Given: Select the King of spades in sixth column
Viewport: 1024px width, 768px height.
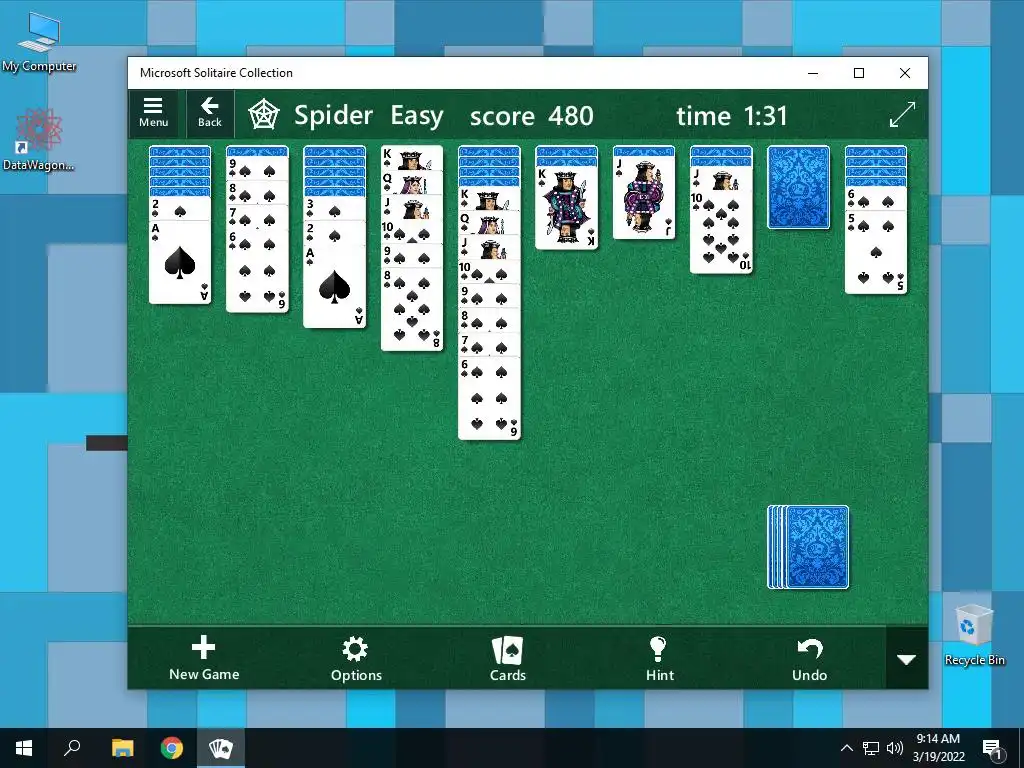Looking at the screenshot, I should pyautogui.click(x=566, y=208).
